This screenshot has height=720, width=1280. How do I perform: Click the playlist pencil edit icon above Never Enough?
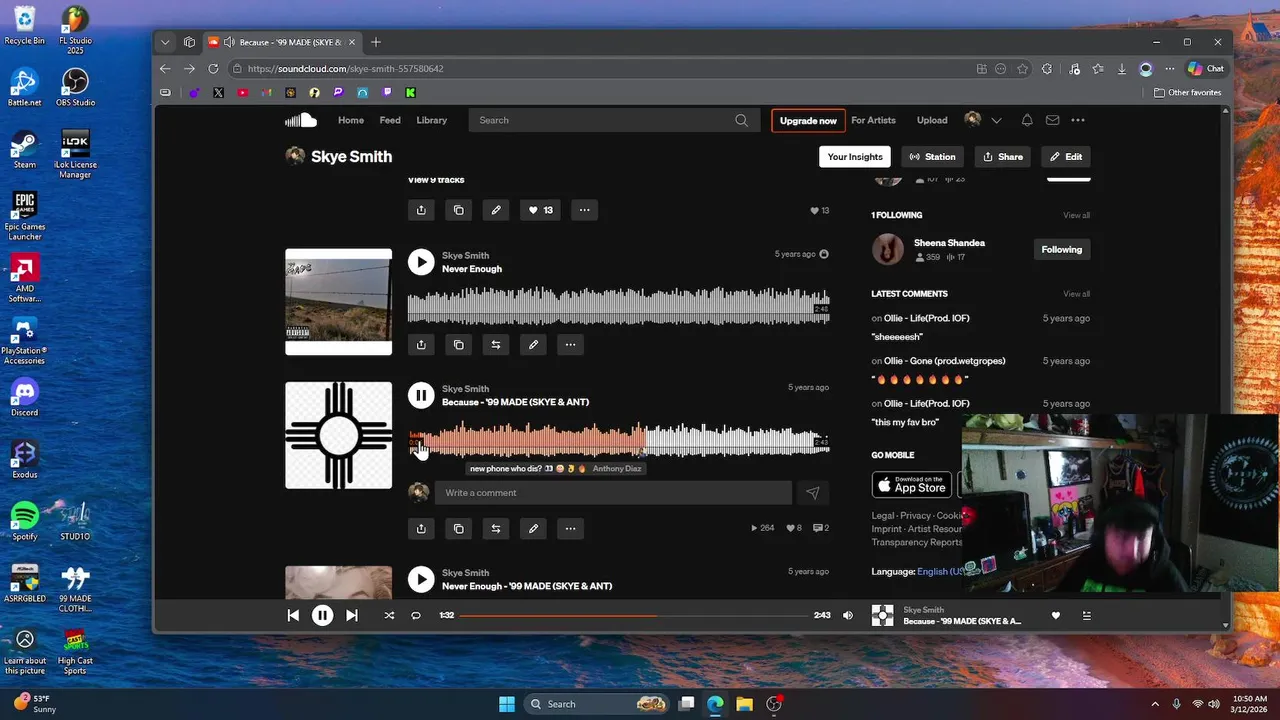496,210
